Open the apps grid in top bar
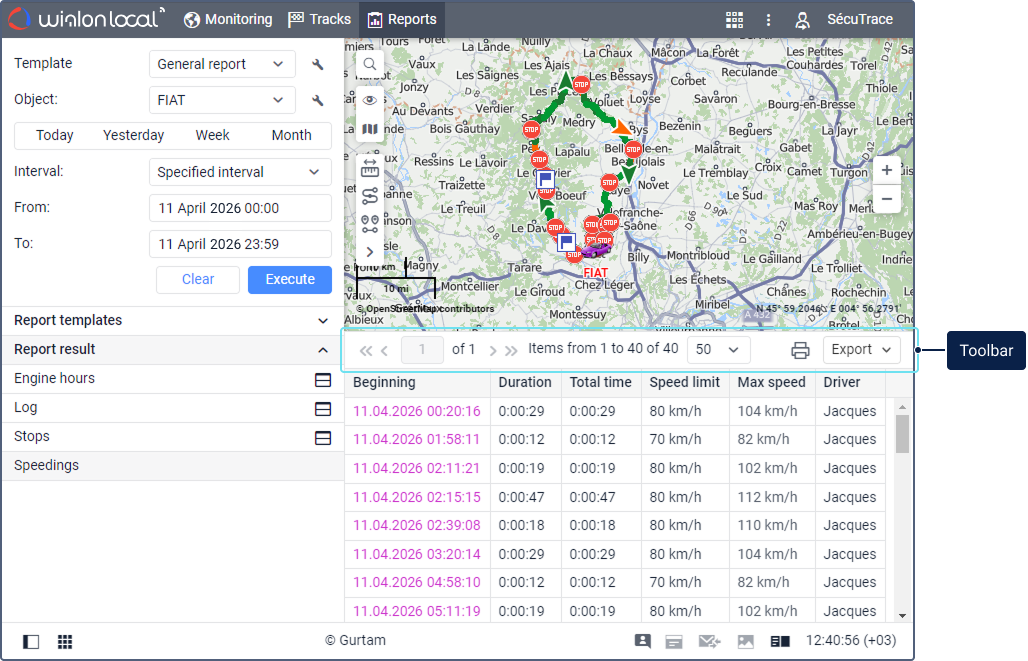 [x=735, y=20]
